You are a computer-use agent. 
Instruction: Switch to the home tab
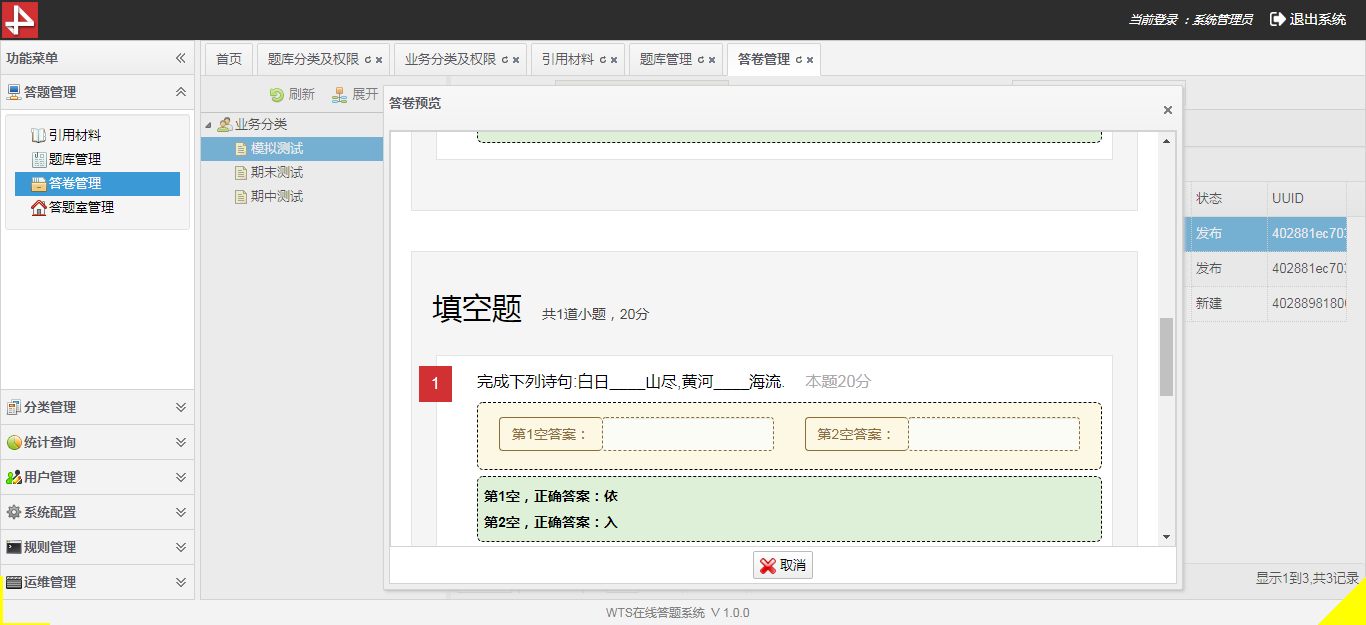[x=229, y=59]
